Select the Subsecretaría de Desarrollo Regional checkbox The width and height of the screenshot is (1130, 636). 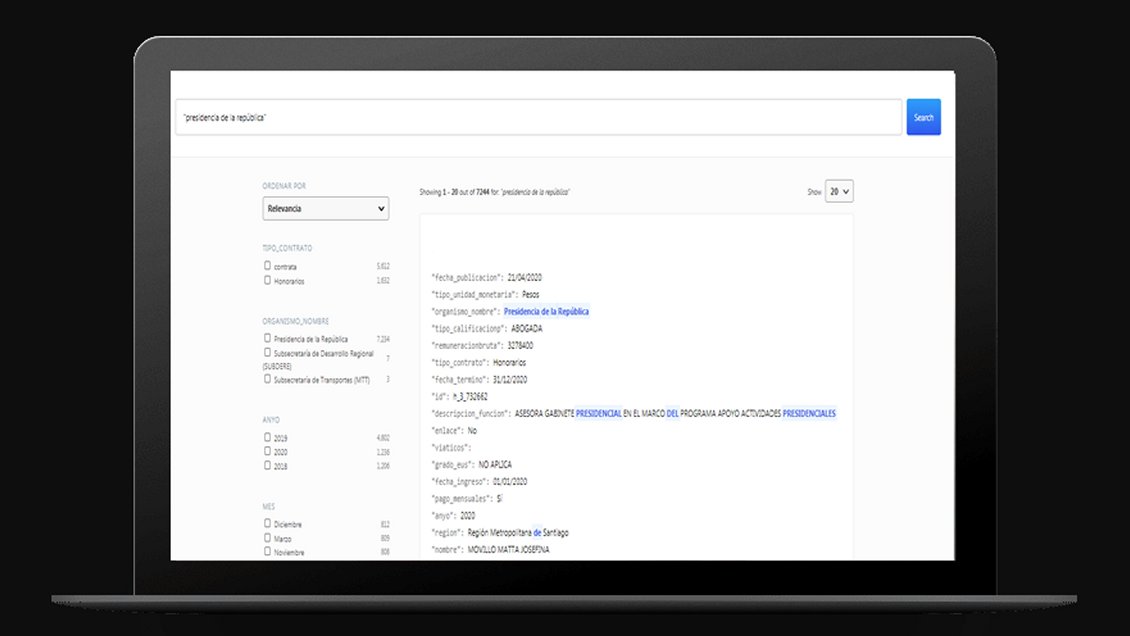point(267,352)
